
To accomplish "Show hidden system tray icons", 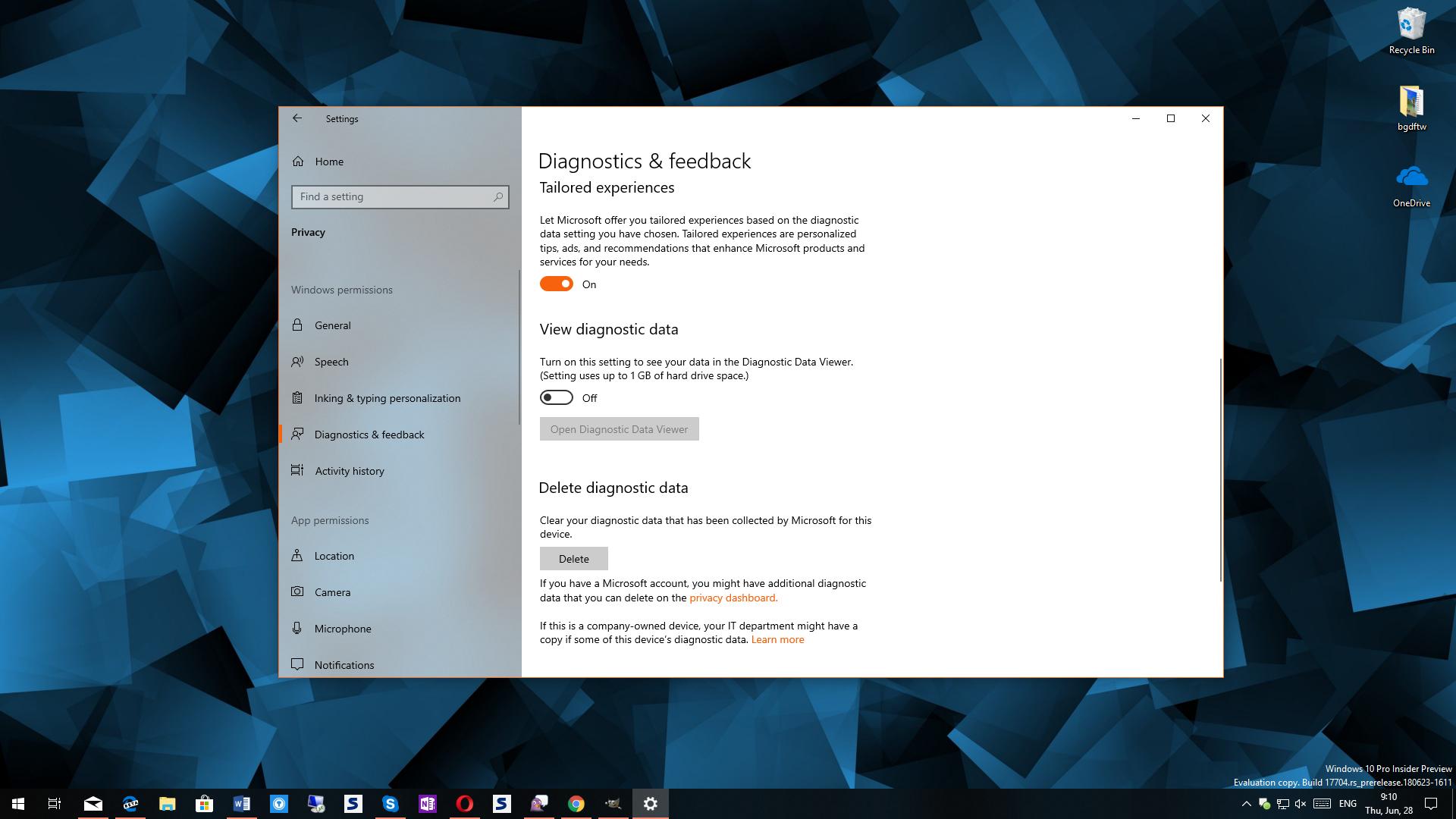I will (1246, 804).
